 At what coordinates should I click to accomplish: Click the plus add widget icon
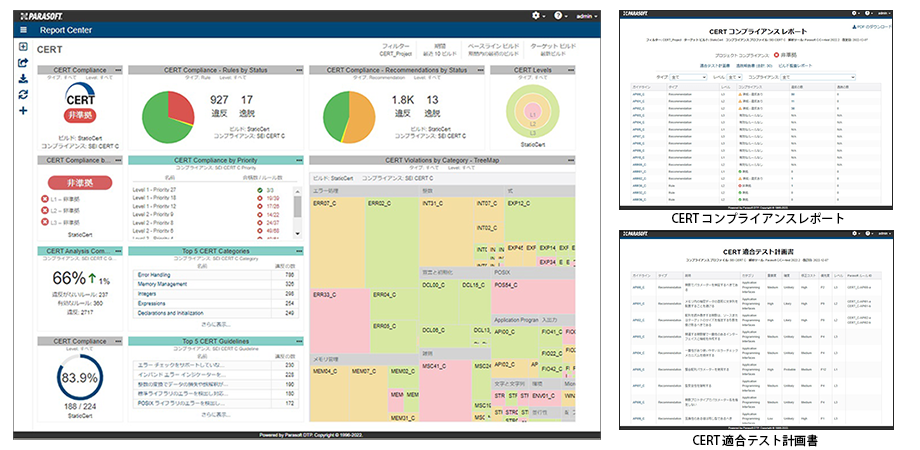point(23,110)
